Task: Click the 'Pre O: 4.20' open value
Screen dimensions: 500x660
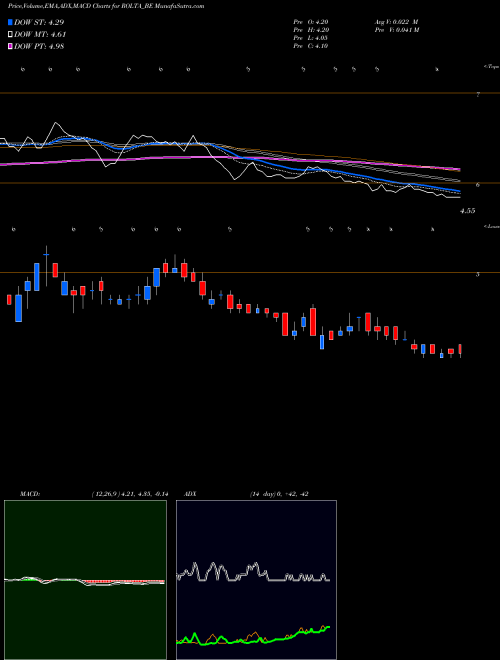Action: (311, 22)
